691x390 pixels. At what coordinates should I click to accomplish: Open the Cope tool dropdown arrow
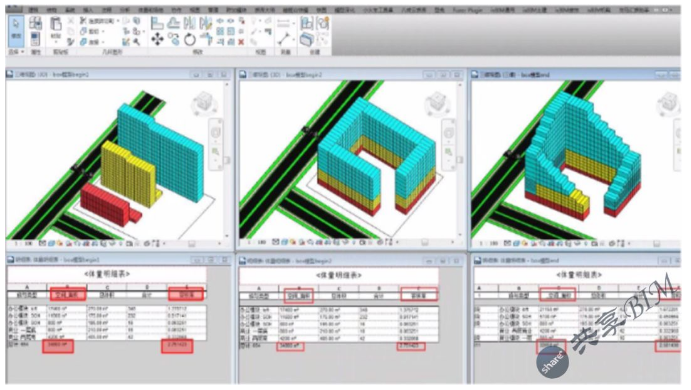[x=117, y=21]
